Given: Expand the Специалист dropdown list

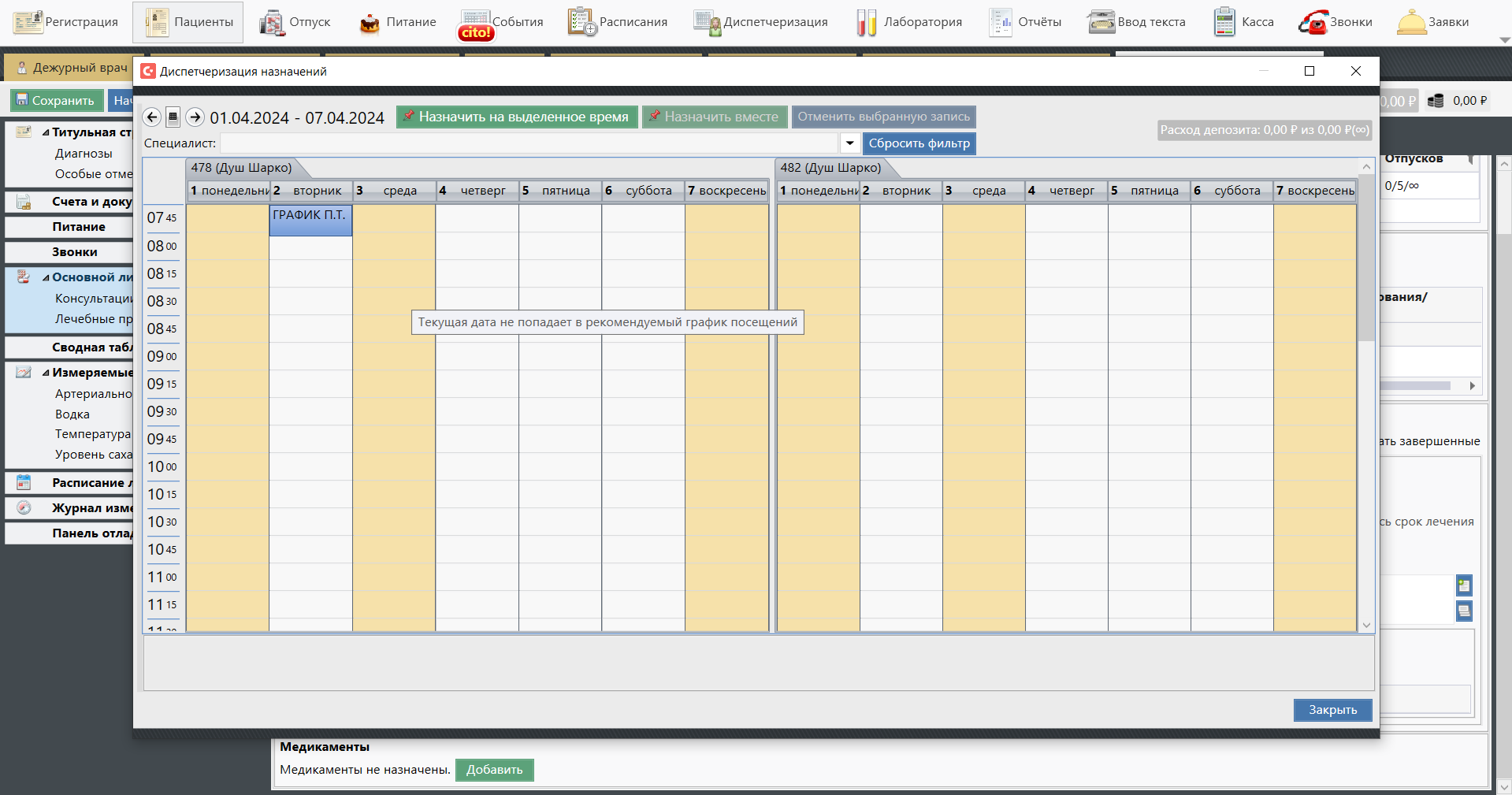Looking at the screenshot, I should [x=849, y=143].
